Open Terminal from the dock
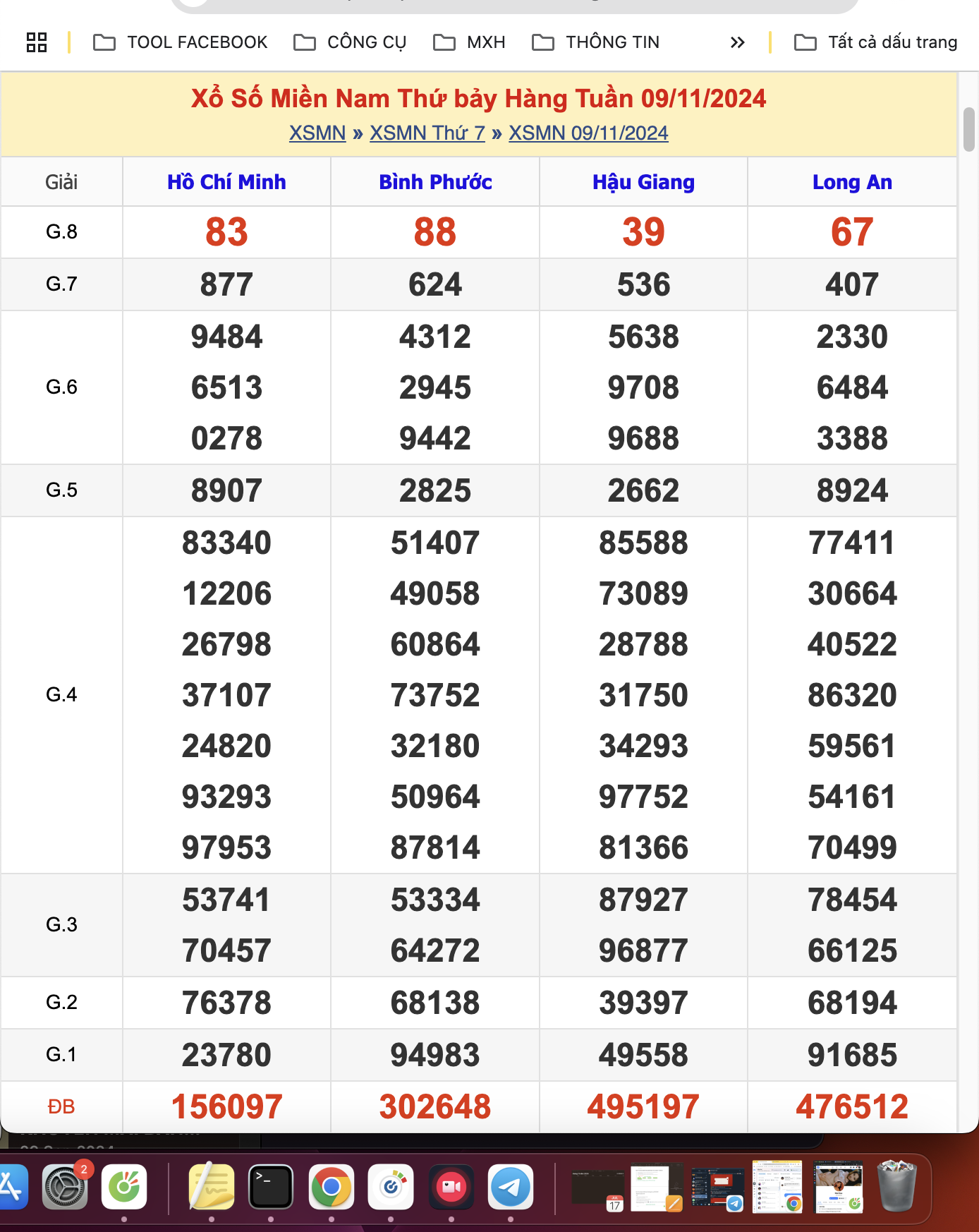The height and width of the screenshot is (1232, 979). 271,1187
